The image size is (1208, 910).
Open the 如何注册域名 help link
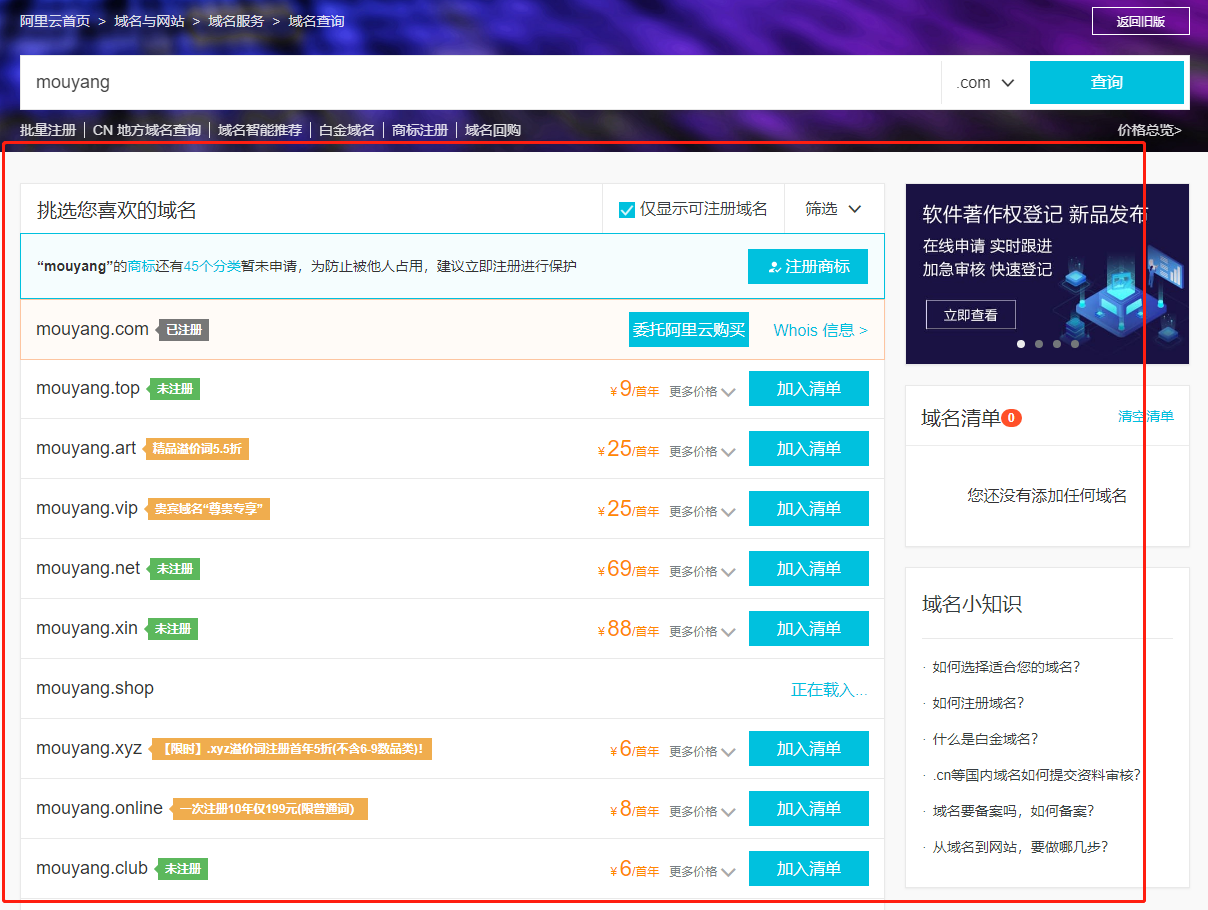point(975,702)
